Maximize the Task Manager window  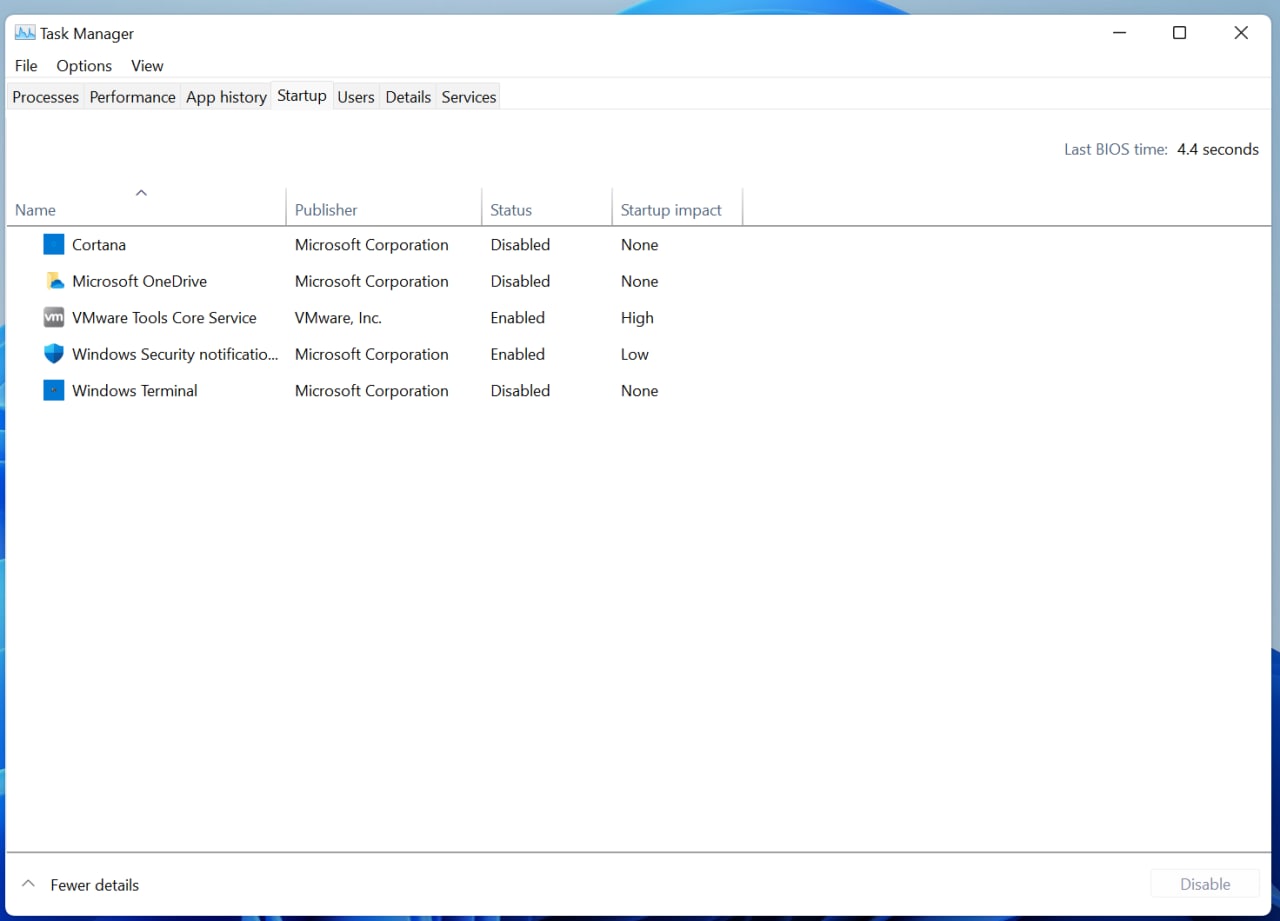click(x=1180, y=33)
